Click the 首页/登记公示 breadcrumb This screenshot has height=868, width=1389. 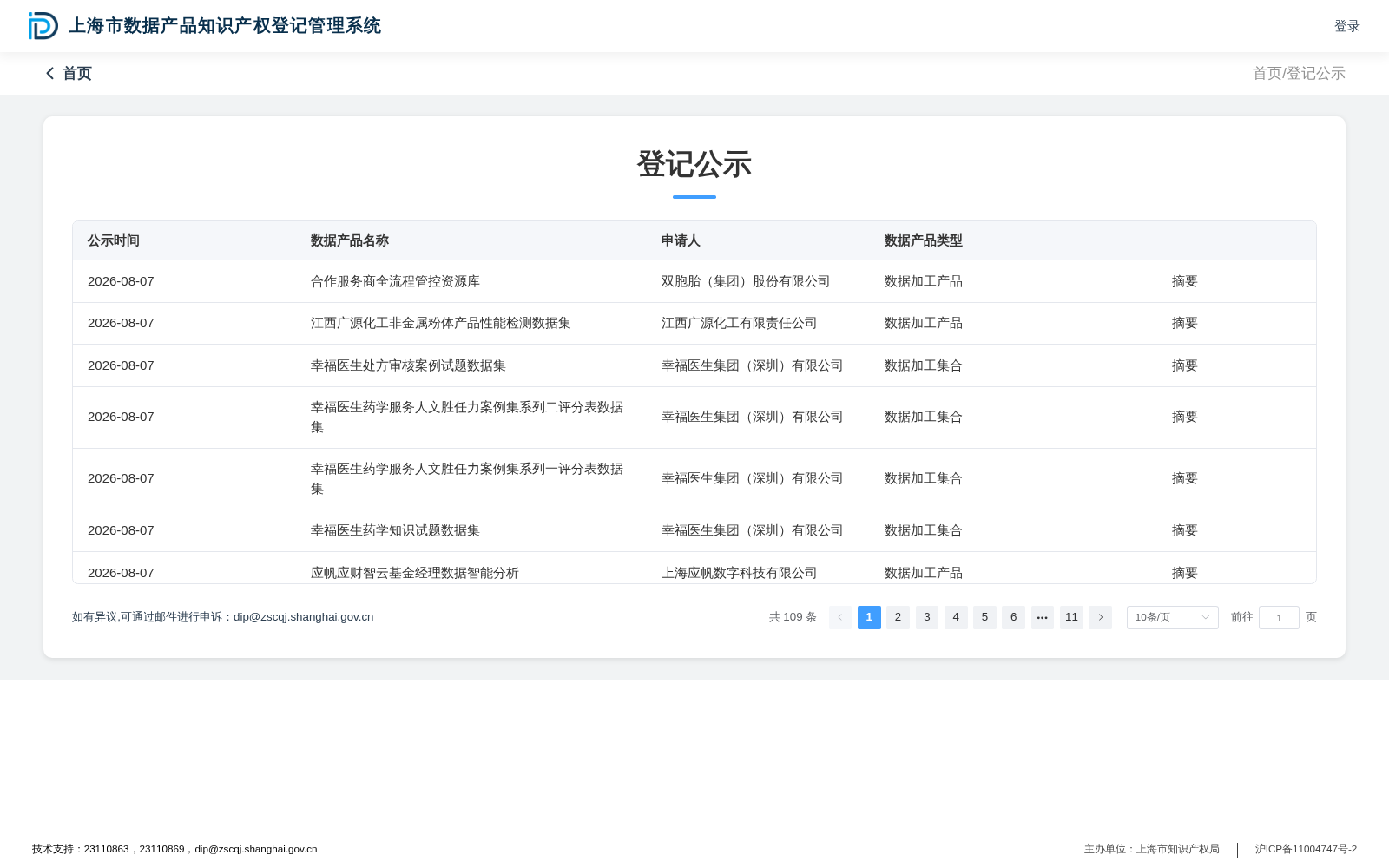(x=1299, y=74)
